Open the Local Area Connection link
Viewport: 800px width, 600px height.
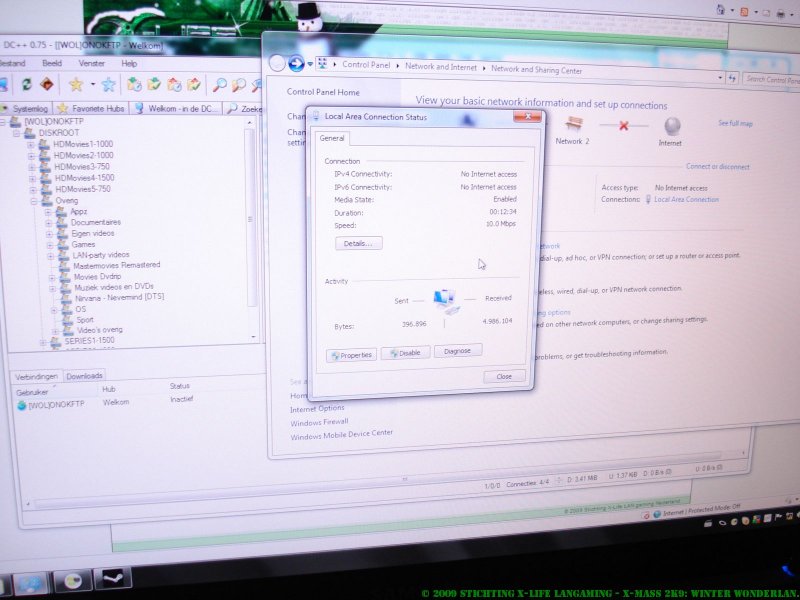tap(686, 199)
